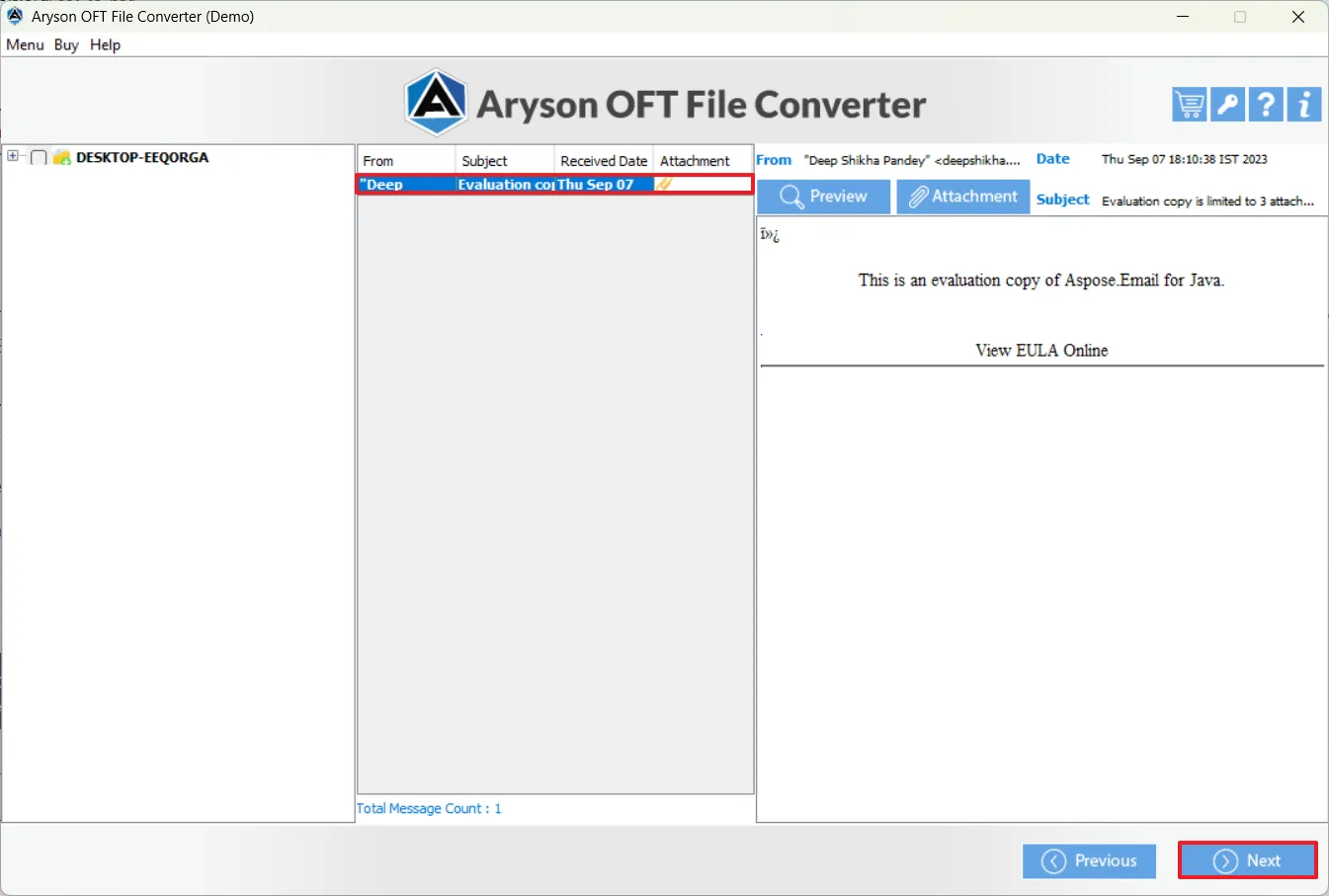The width and height of the screenshot is (1329, 896).
Task: Open help with the question mark icon
Action: pos(1266,104)
